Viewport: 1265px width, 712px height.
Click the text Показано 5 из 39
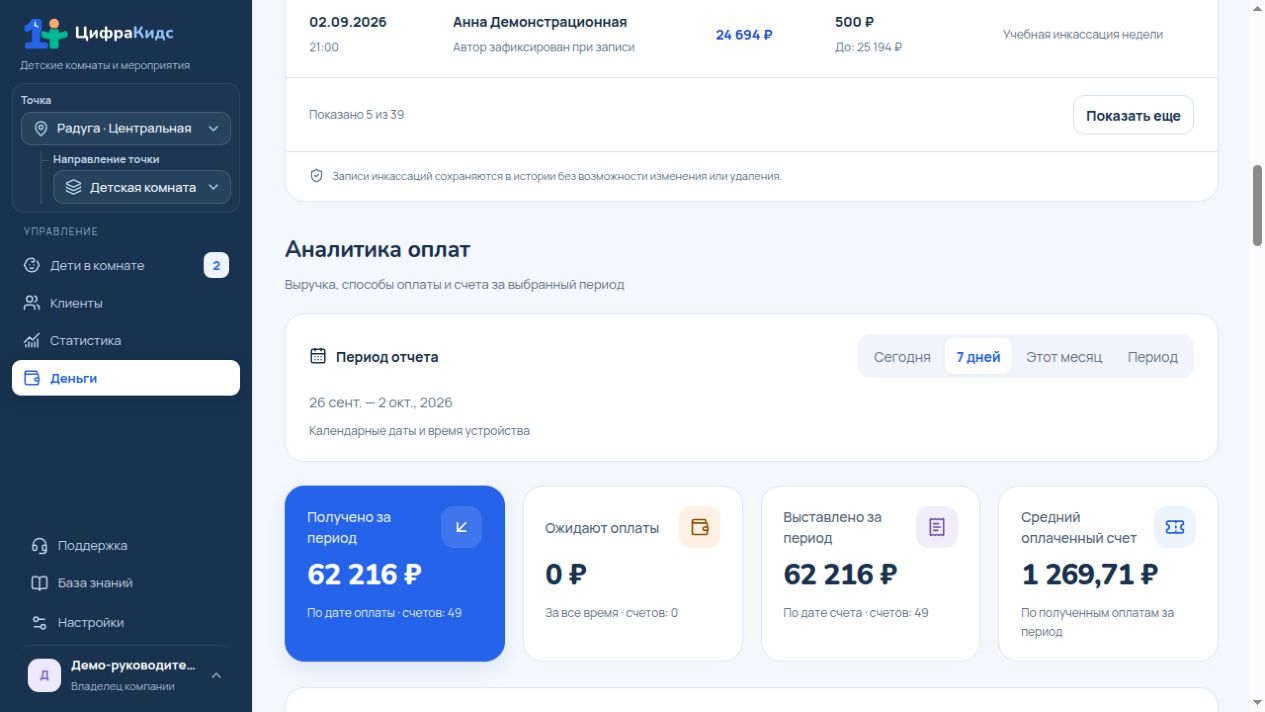pyautogui.click(x=357, y=114)
